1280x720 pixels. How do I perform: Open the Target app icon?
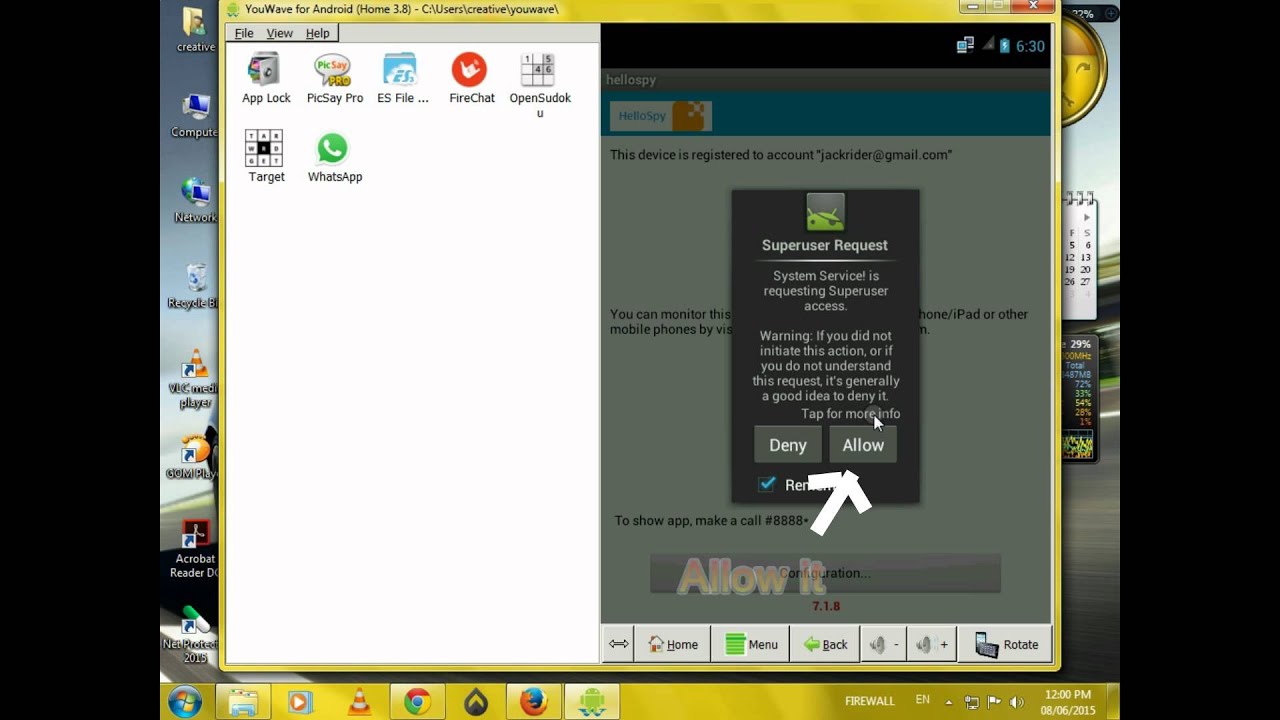[266, 157]
